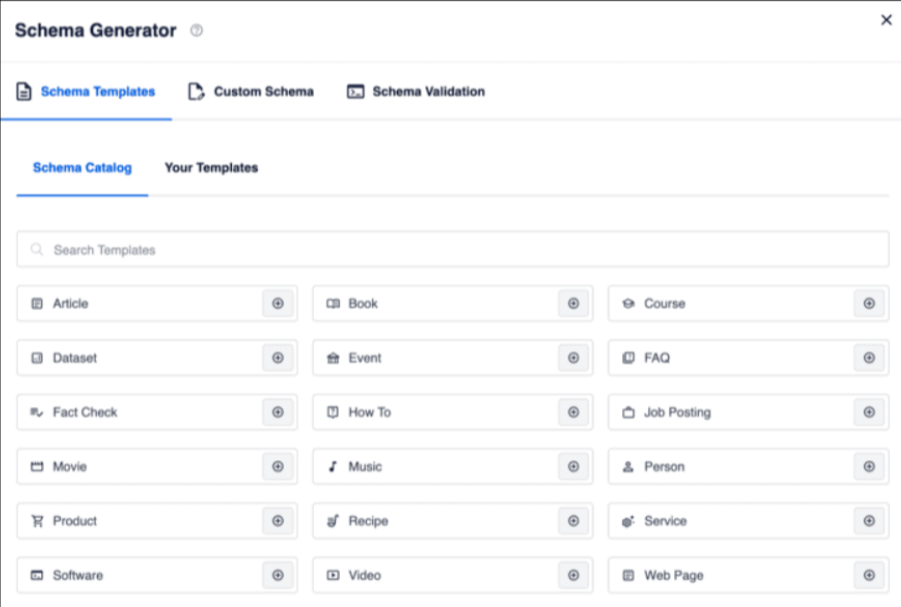Add the Web Page schema template

869,575
